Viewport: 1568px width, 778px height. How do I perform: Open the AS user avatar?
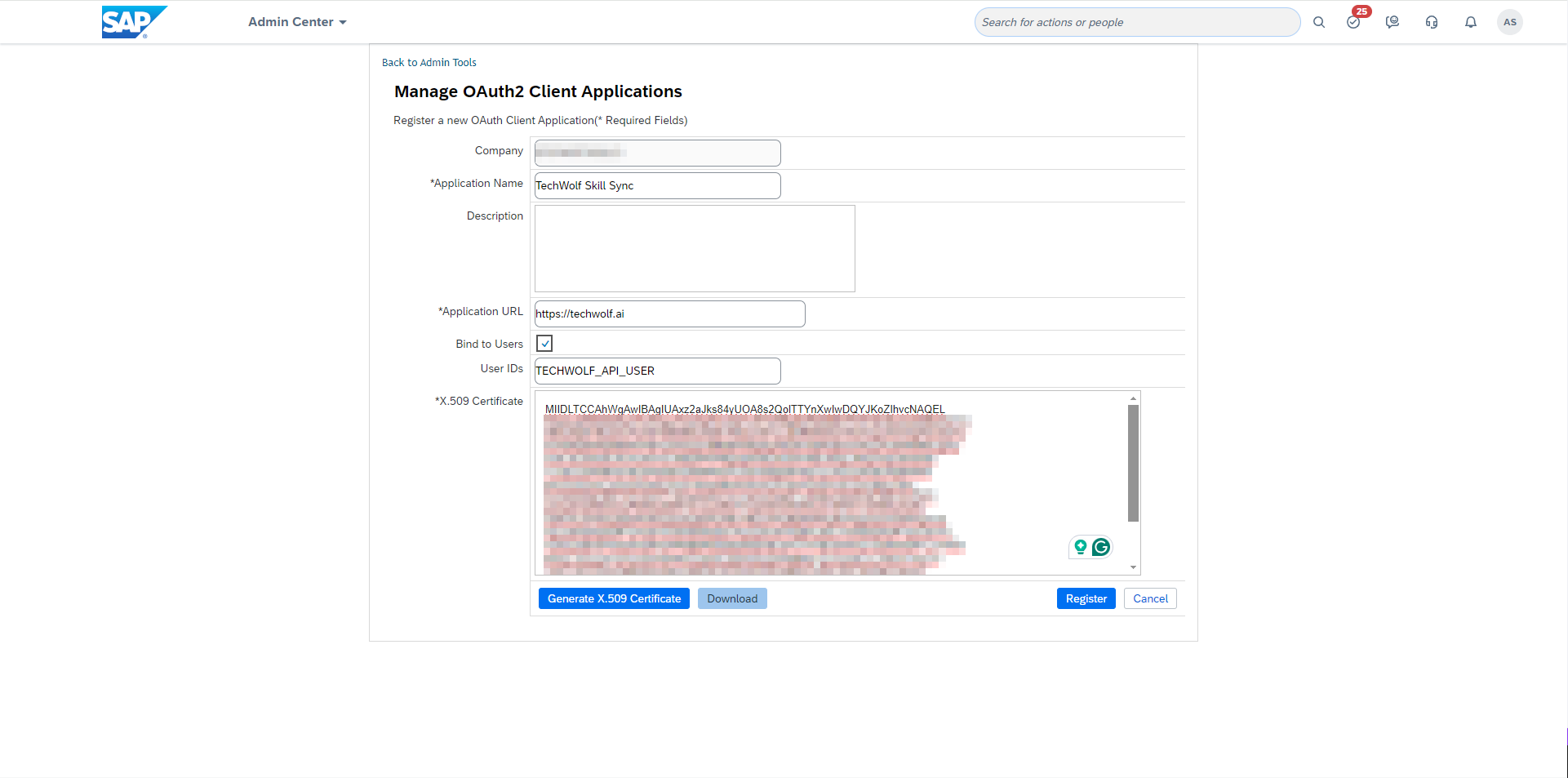pyautogui.click(x=1509, y=22)
